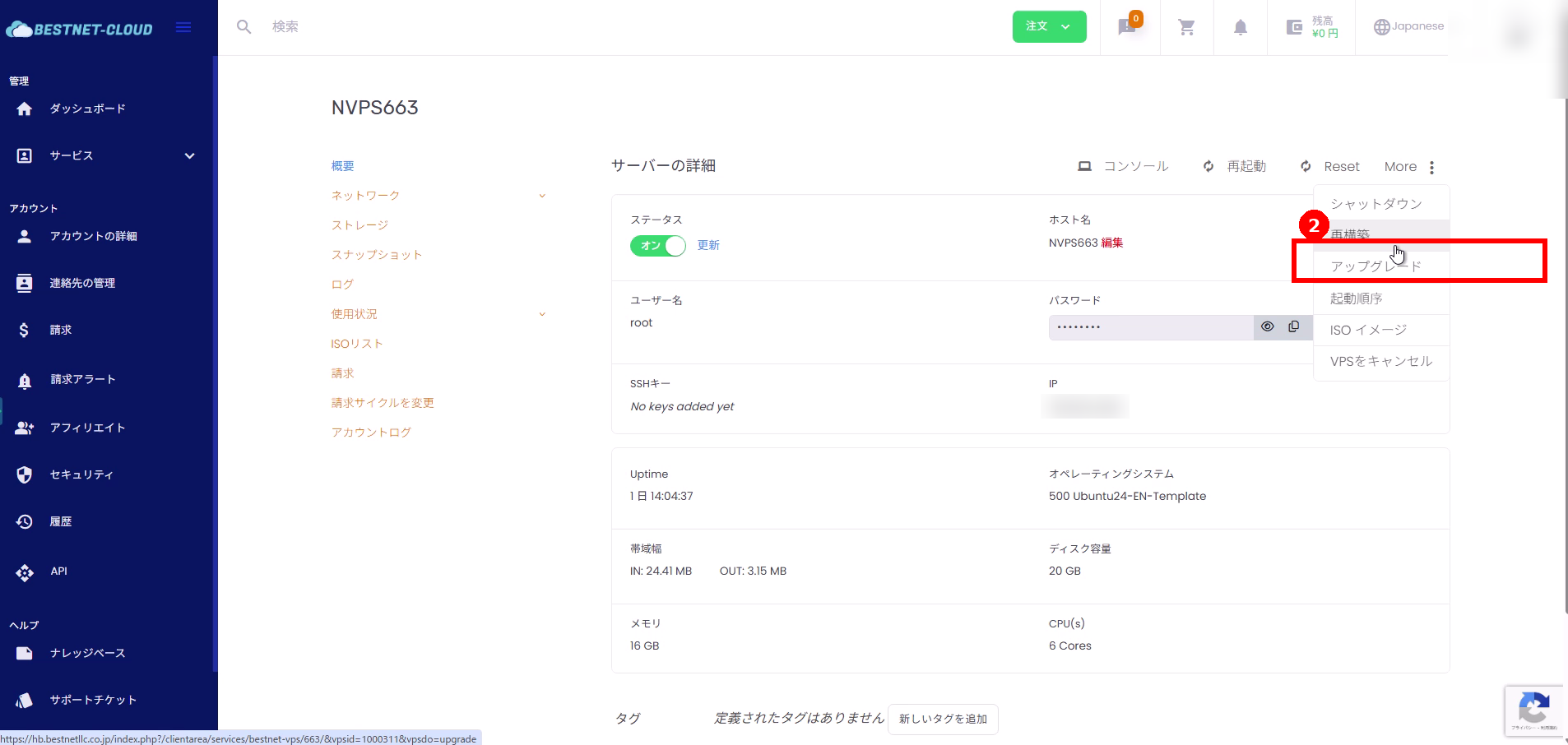Screen dimensions: 1568x745
Task: Click the wallet balance icon
Action: point(1294,27)
